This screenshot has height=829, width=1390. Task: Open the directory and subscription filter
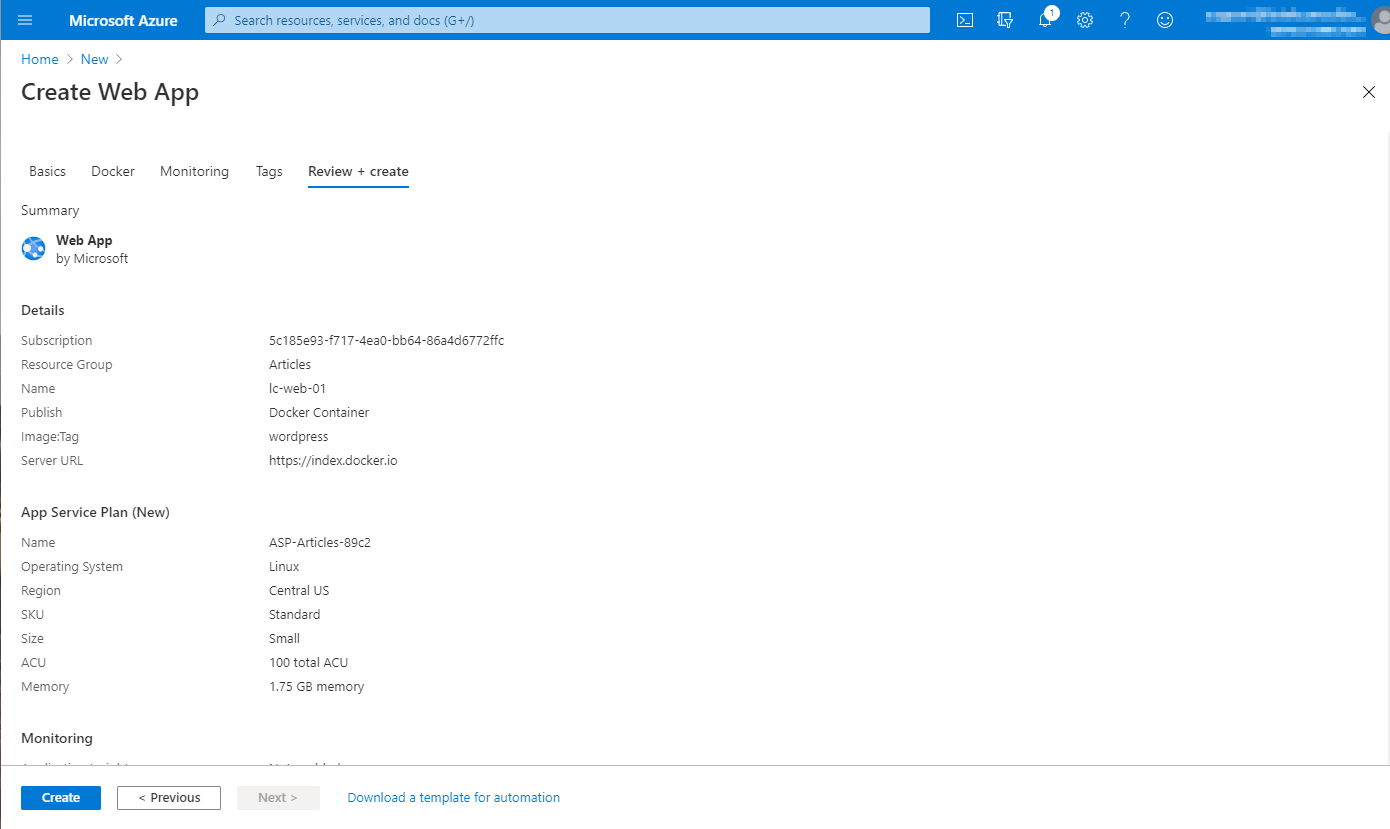pos(1004,19)
